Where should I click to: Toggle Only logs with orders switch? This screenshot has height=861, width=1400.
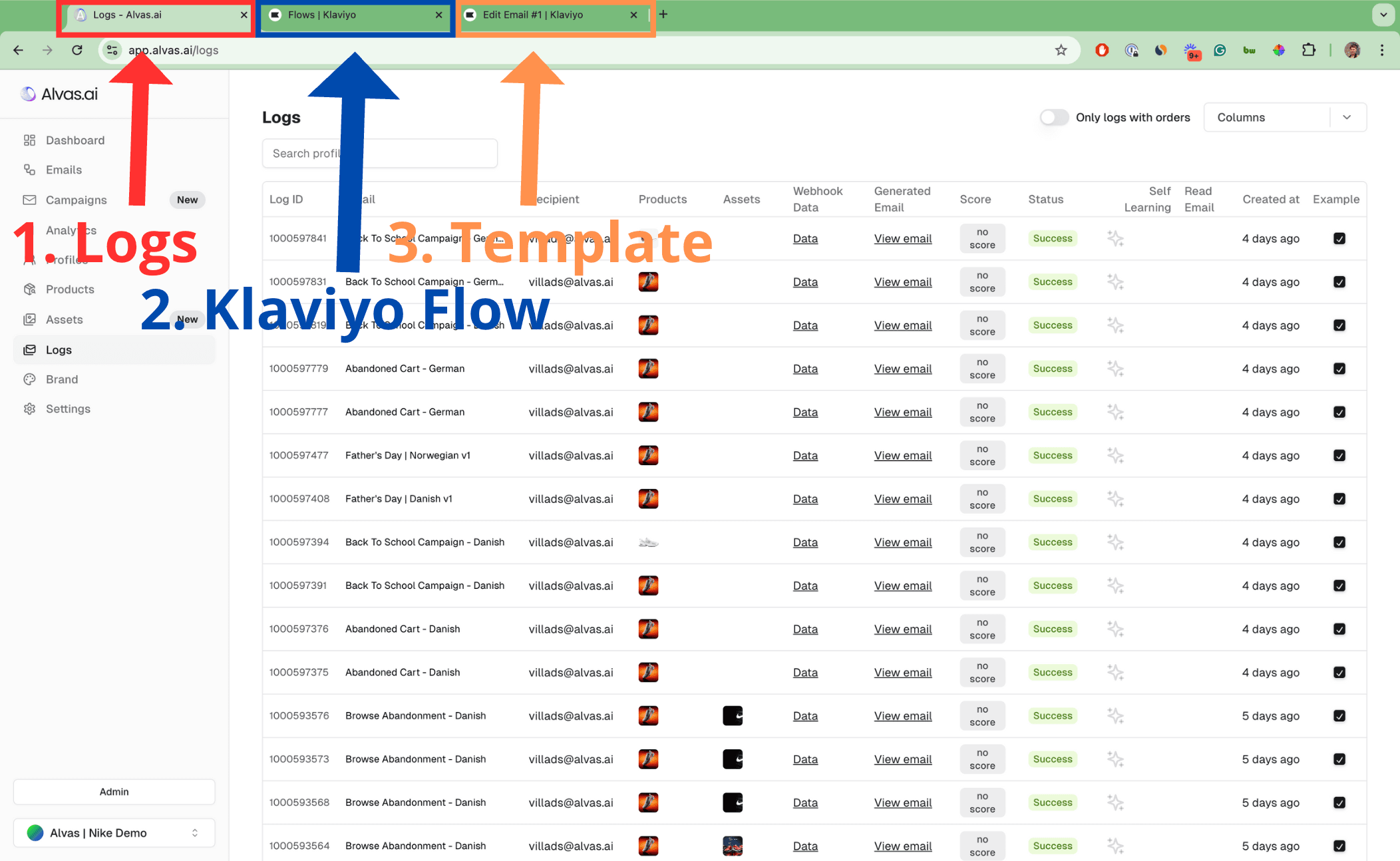(1054, 117)
